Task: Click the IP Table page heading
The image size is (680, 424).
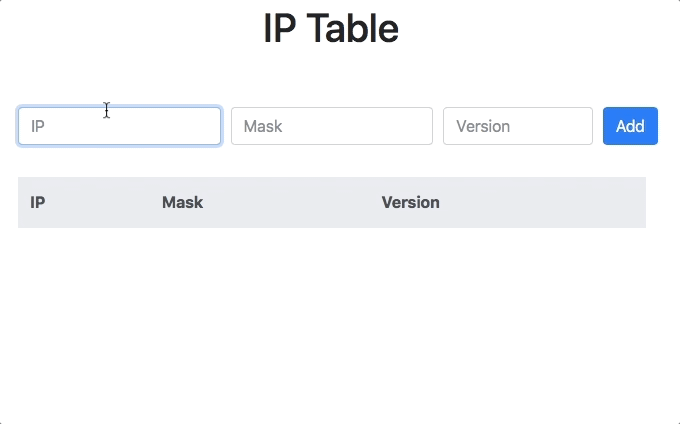Action: [x=331, y=29]
